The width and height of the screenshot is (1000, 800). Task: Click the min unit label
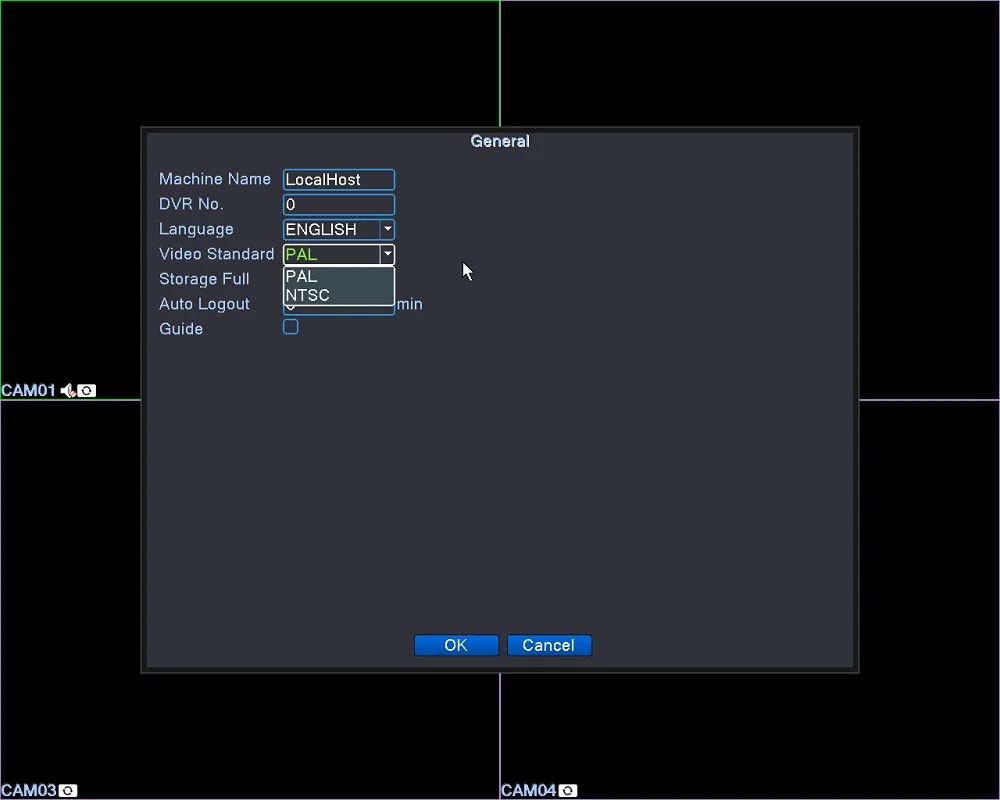pyautogui.click(x=409, y=304)
